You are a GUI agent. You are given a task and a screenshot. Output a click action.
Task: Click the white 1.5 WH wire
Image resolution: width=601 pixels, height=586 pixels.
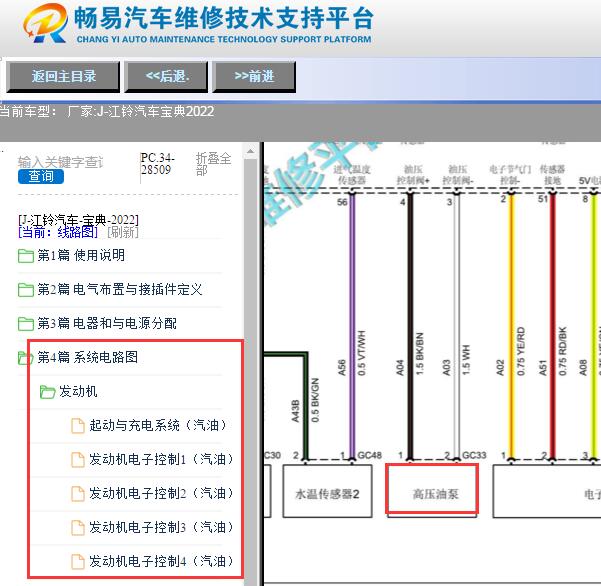456,326
